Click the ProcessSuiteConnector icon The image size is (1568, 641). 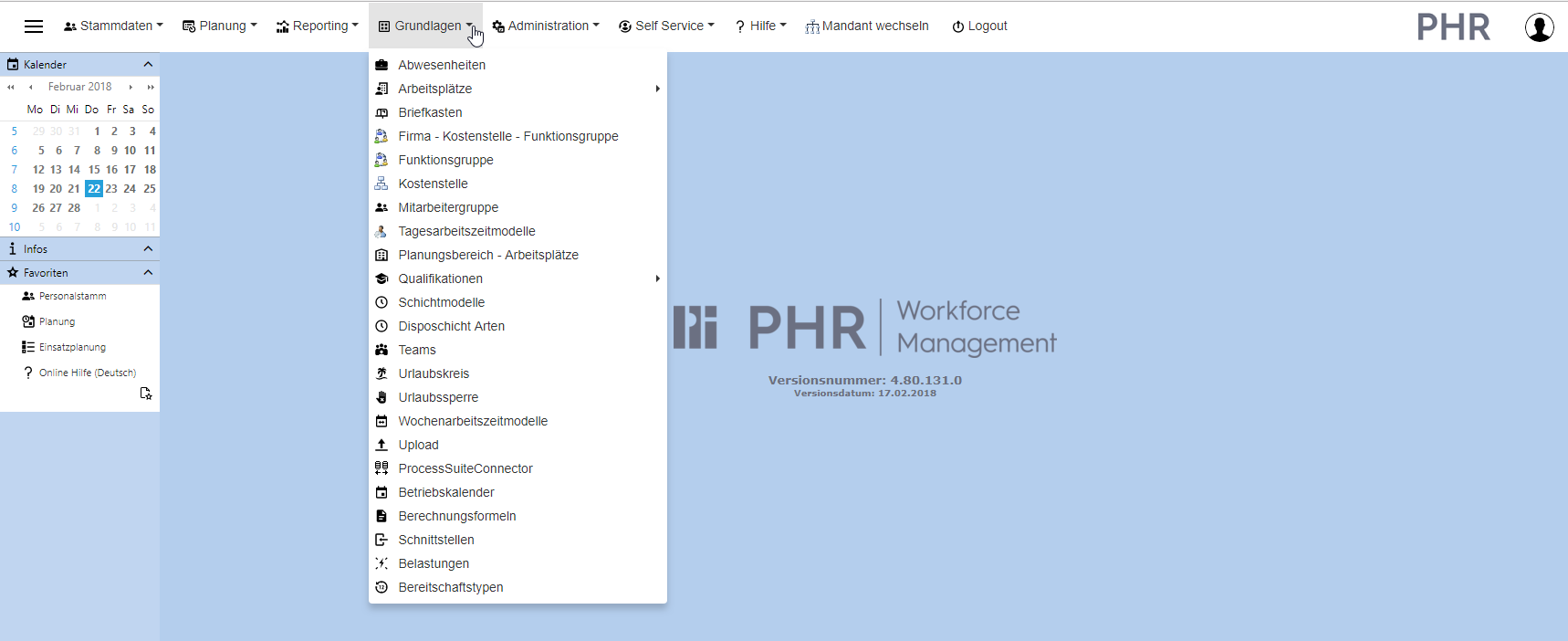point(382,468)
